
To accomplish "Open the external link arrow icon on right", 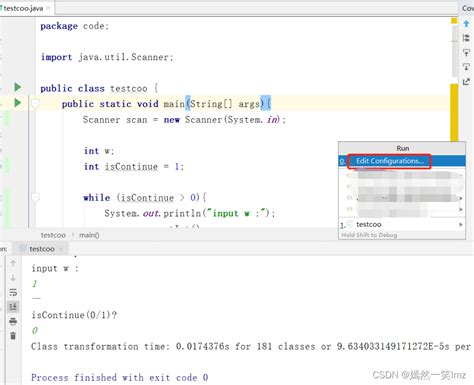I will tap(466, 81).
